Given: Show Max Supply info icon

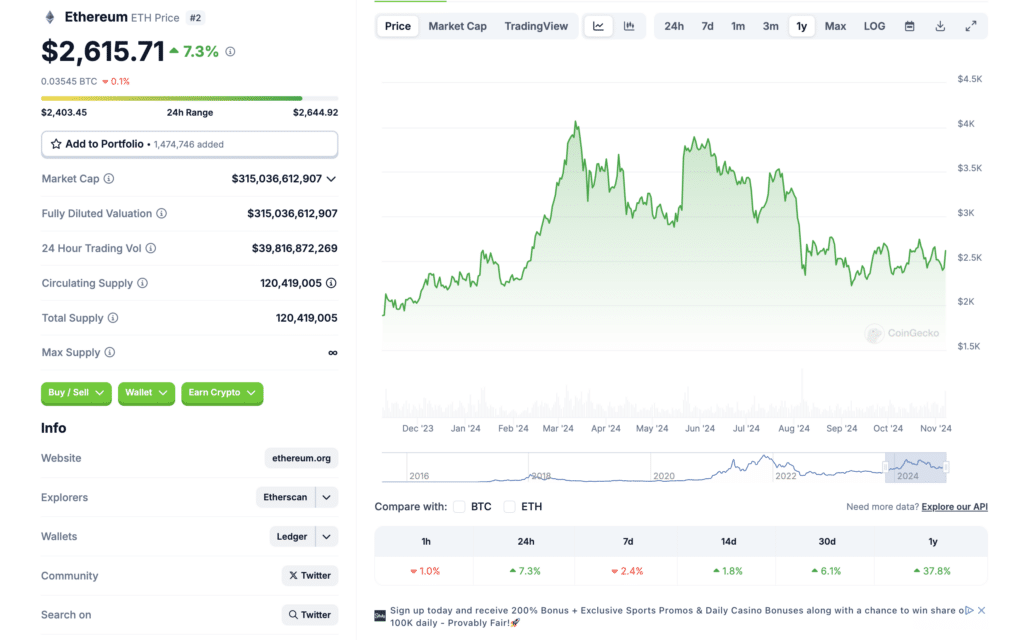Looking at the screenshot, I should (x=110, y=353).
